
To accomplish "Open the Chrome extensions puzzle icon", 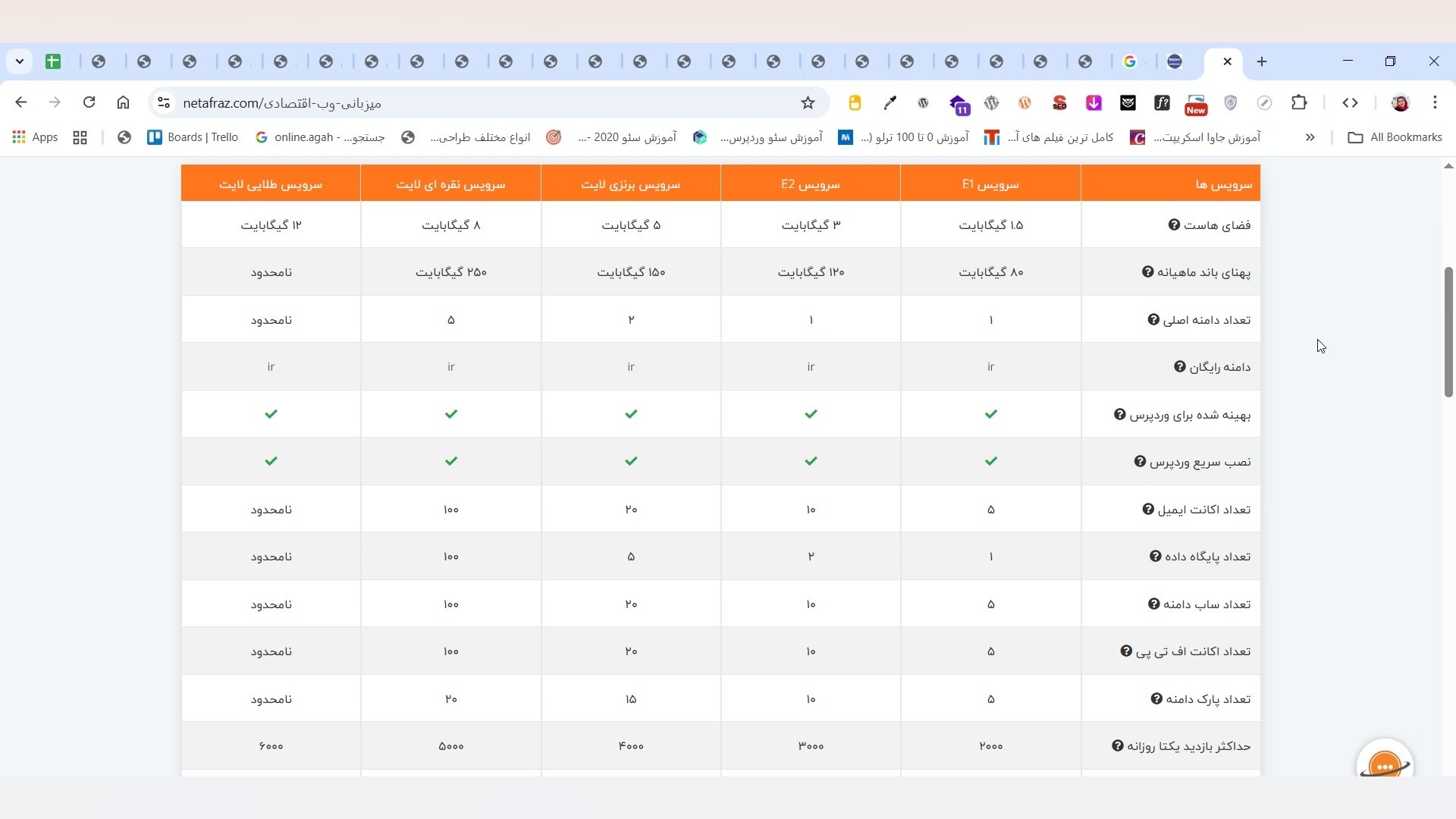I will 1299,103.
